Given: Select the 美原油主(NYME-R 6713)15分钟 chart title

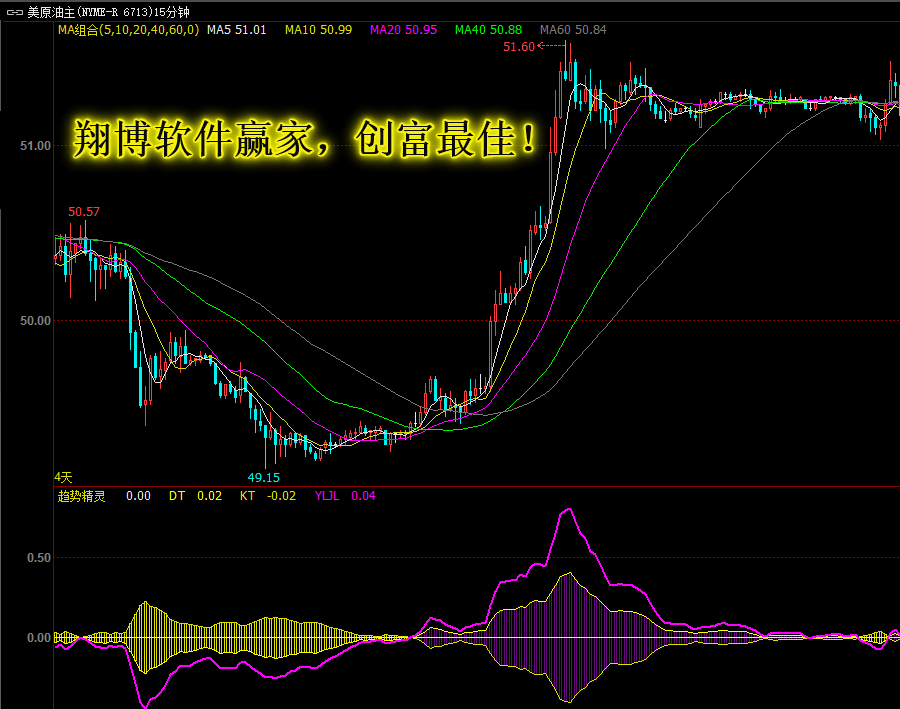Looking at the screenshot, I should (108, 12).
